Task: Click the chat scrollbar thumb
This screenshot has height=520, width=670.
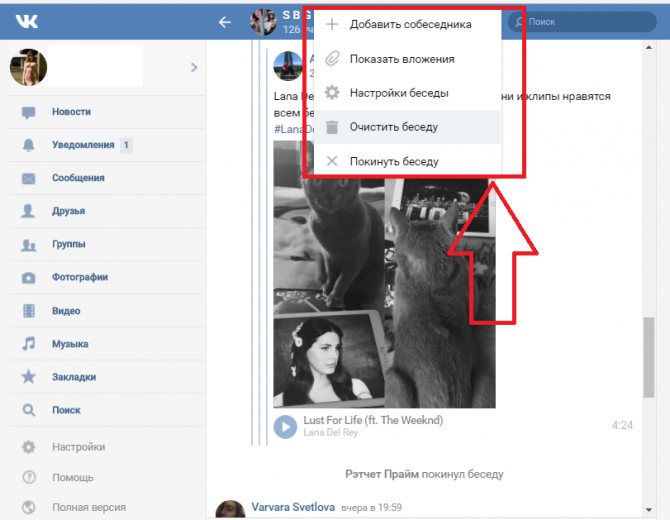Action: pyautogui.click(x=649, y=357)
